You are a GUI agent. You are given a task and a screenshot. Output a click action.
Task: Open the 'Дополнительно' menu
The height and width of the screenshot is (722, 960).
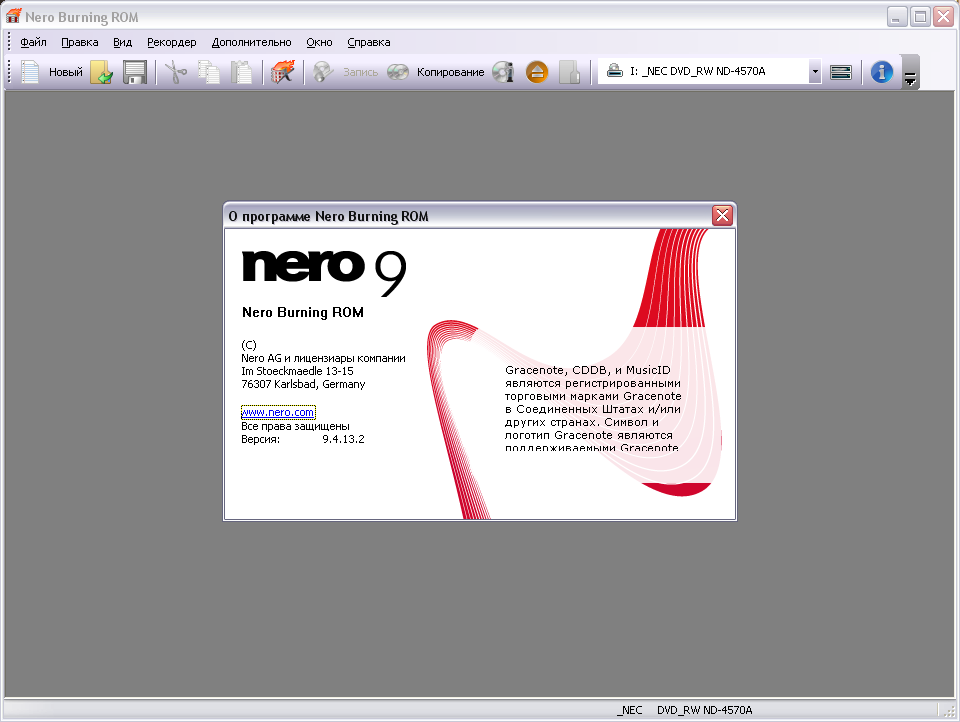(x=252, y=42)
